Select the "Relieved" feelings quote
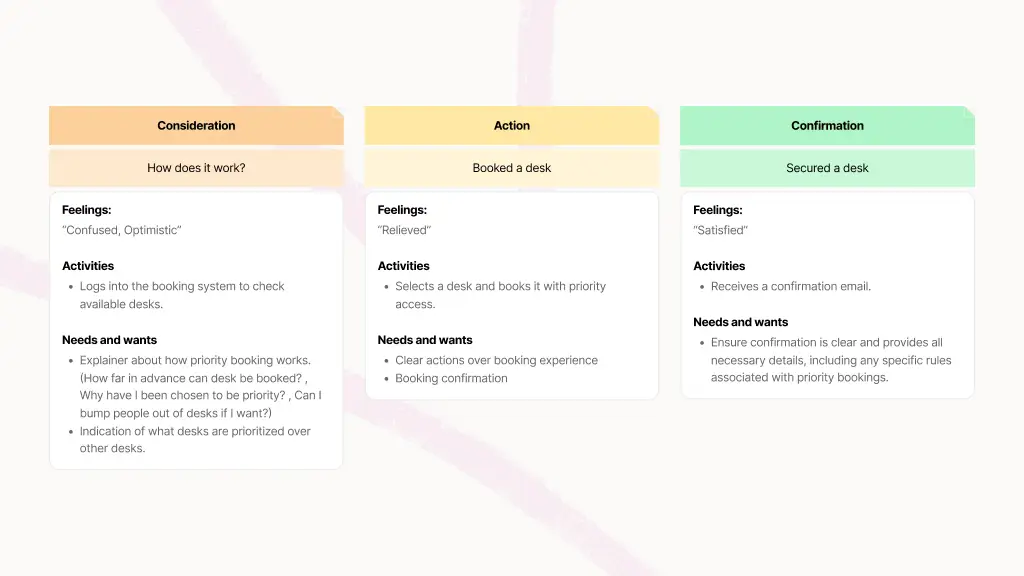Screen dimensions: 1024x576 404,231
